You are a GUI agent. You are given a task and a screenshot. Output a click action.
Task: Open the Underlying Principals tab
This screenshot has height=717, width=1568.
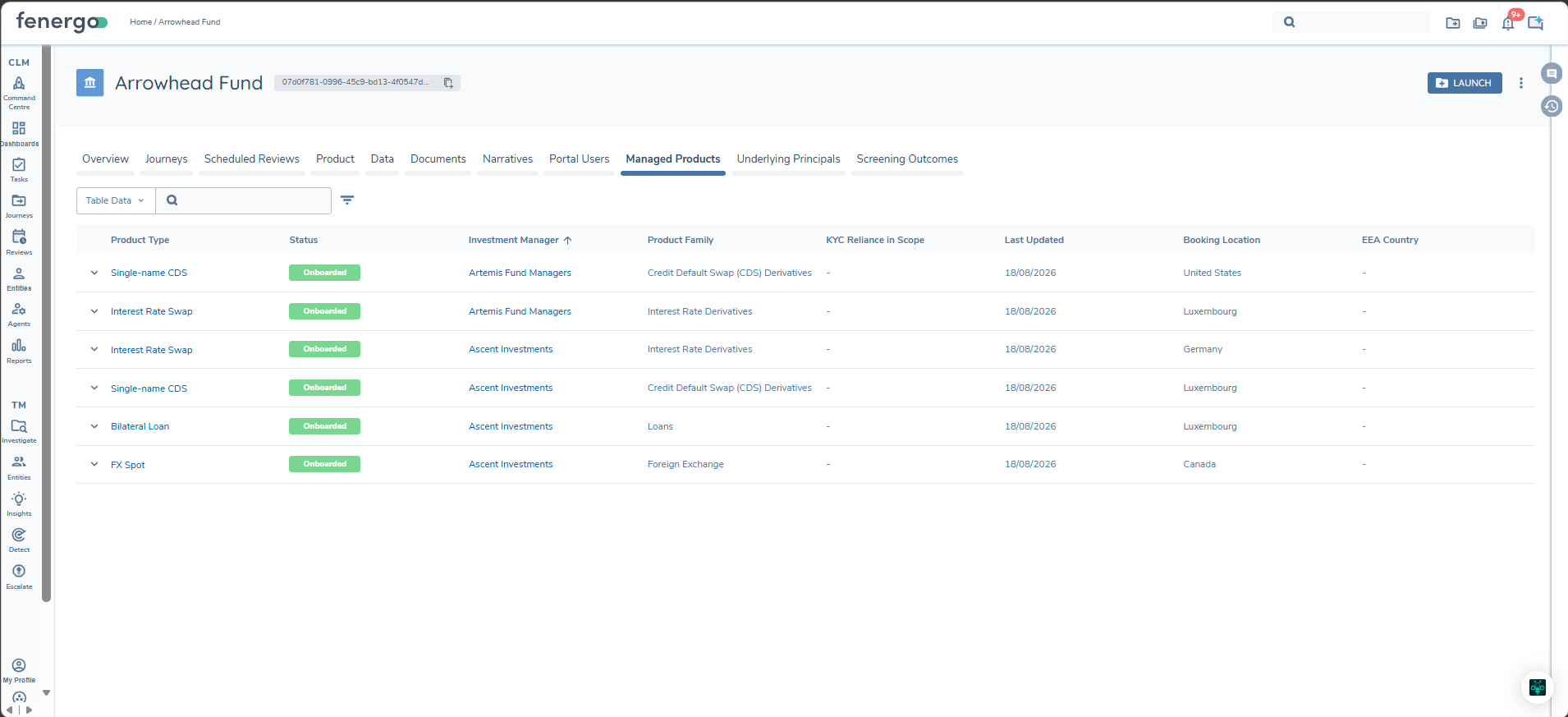788,159
